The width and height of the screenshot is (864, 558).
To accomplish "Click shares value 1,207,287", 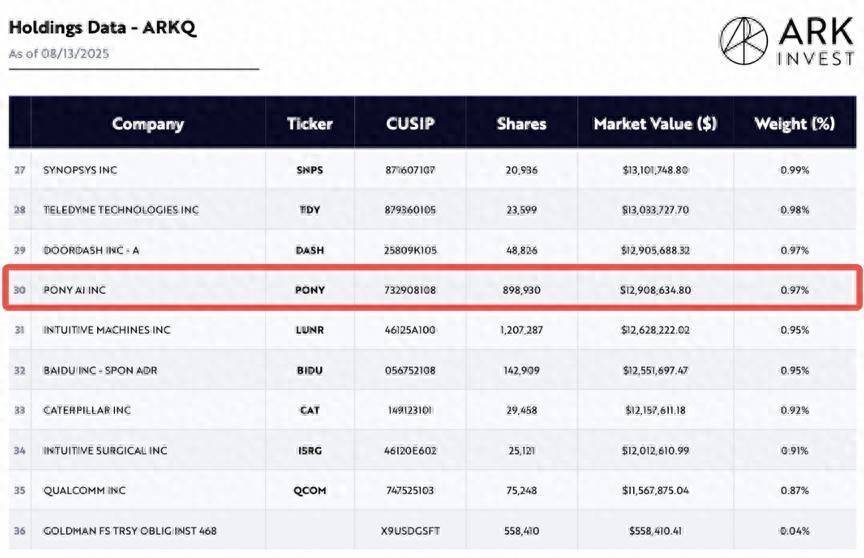I will (521, 330).
